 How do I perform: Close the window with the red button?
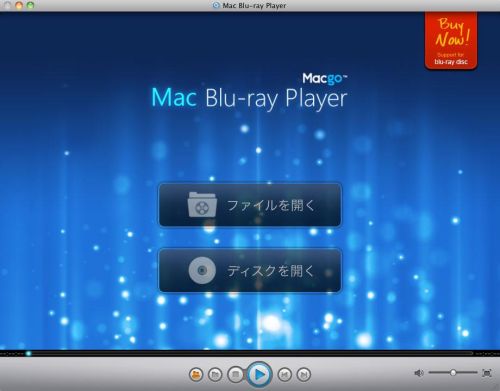point(7,5)
